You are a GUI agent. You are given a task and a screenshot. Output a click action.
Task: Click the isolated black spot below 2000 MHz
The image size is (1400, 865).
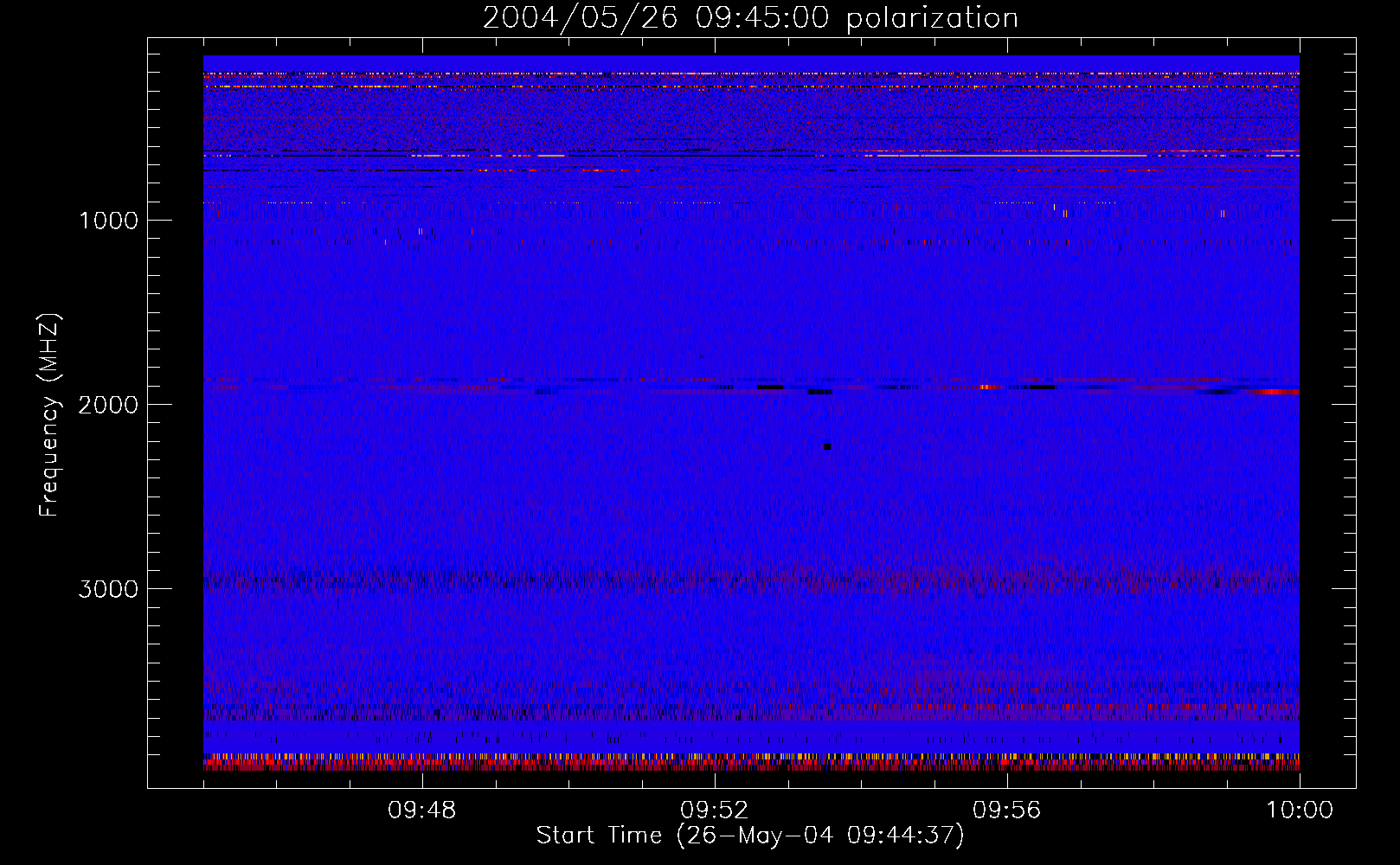pos(827,447)
